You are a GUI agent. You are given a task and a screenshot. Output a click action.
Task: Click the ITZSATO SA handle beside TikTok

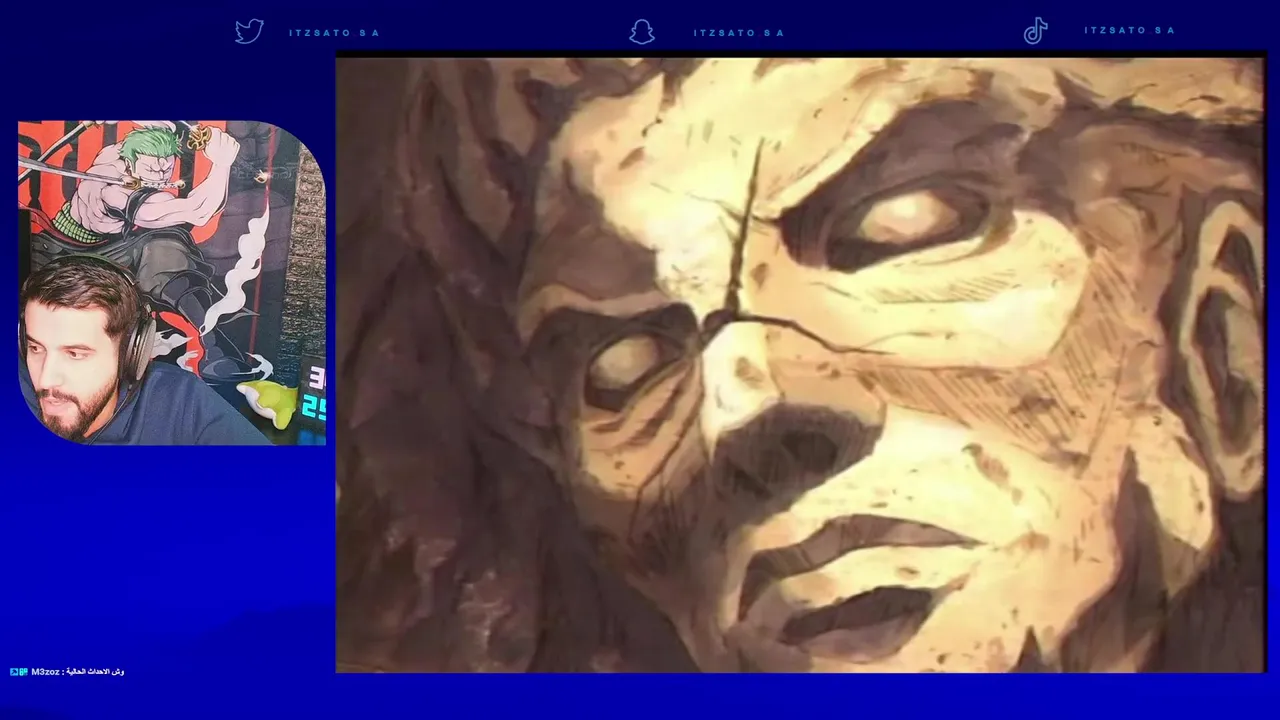pyautogui.click(x=1130, y=30)
